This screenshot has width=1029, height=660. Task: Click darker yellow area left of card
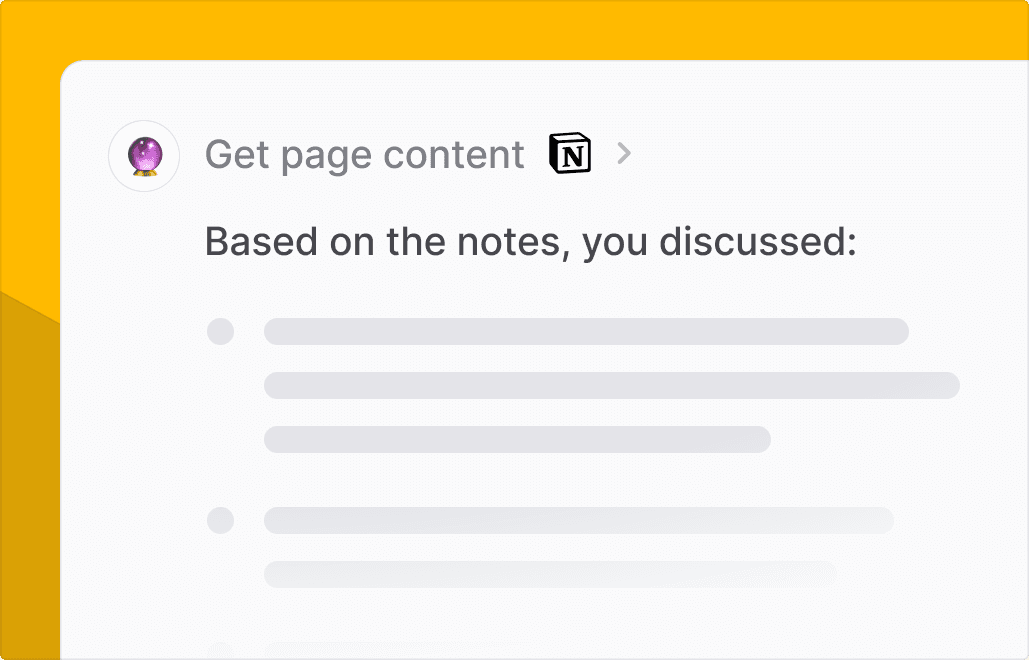tap(28, 480)
